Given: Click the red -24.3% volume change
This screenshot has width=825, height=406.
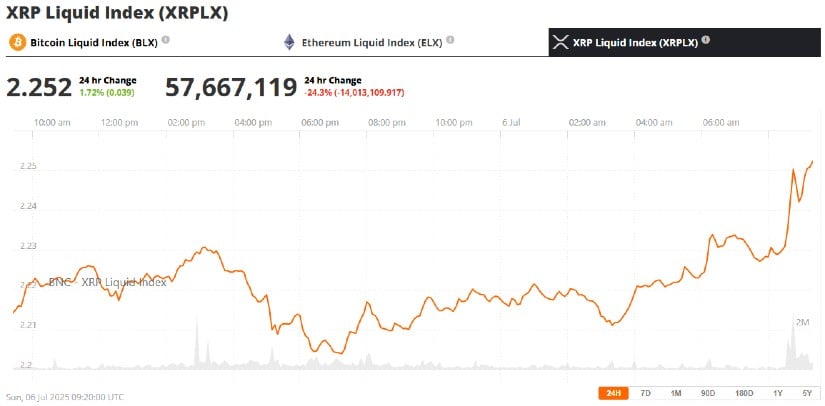Looking at the screenshot, I should click(354, 93).
